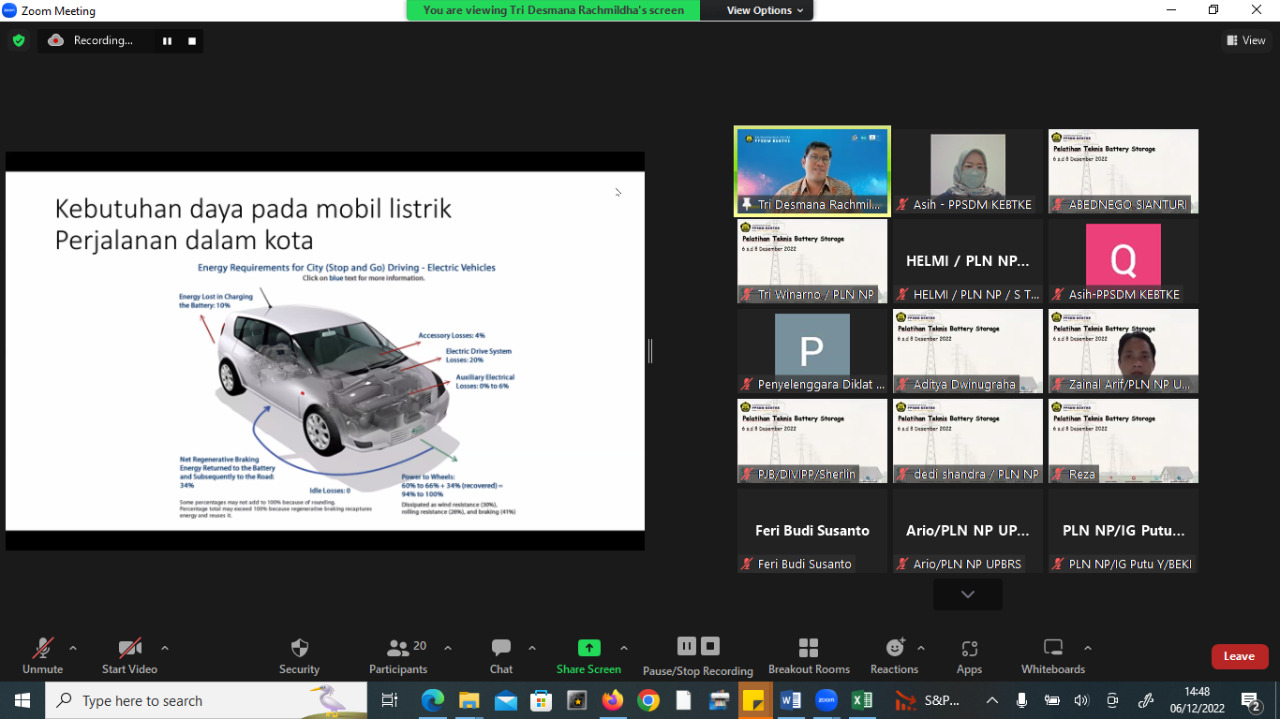Select Tri Winarno / PLN NP tile
1280x719 pixels.
click(x=812, y=261)
